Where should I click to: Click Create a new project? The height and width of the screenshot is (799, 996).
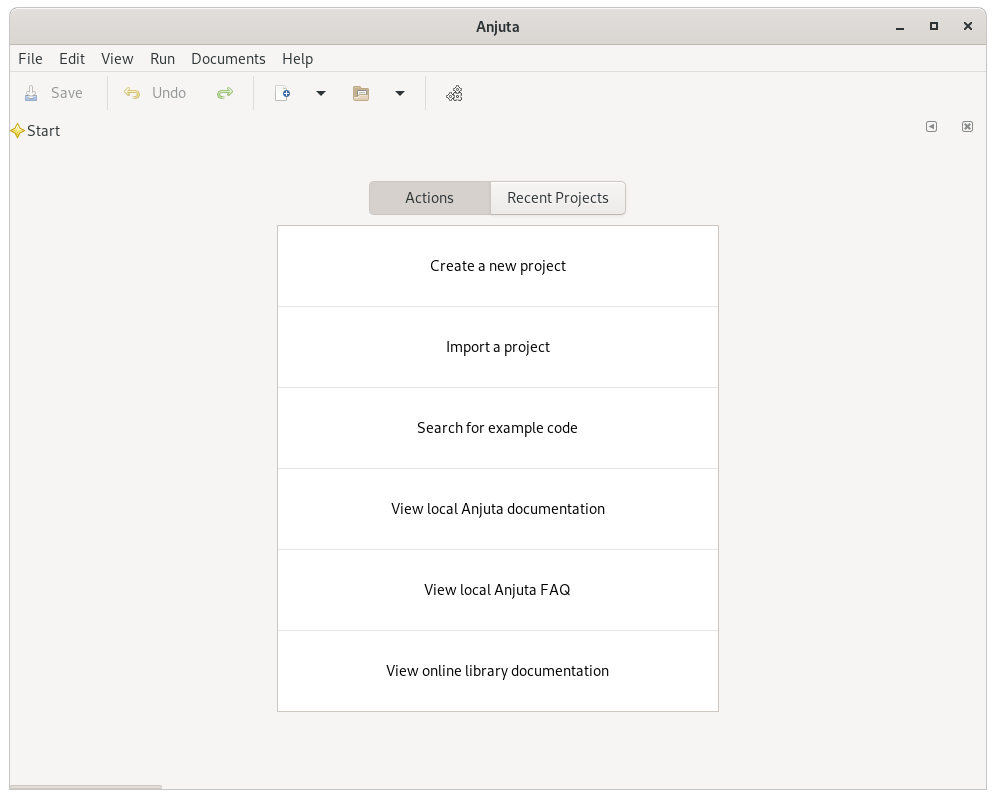point(498,266)
